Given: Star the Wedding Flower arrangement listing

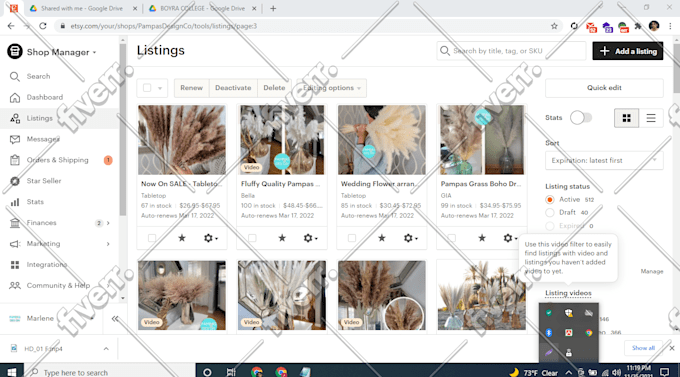Looking at the screenshot, I should click(382, 238).
